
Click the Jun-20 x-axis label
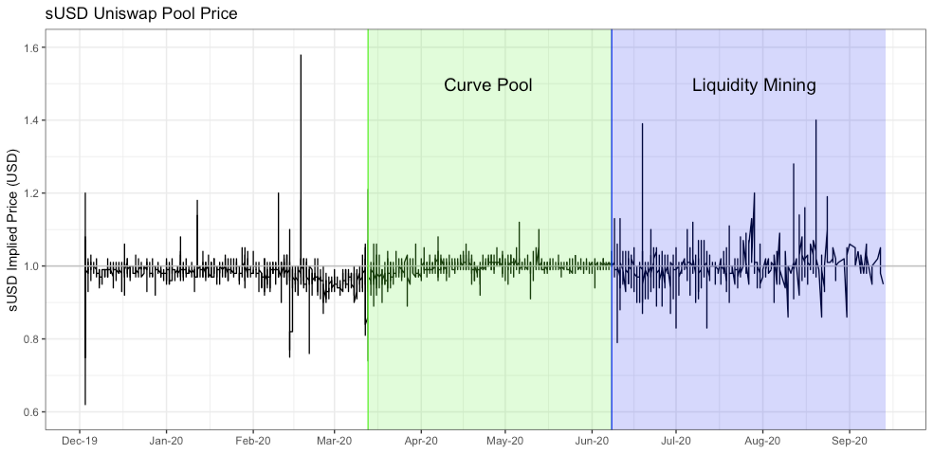(592, 441)
